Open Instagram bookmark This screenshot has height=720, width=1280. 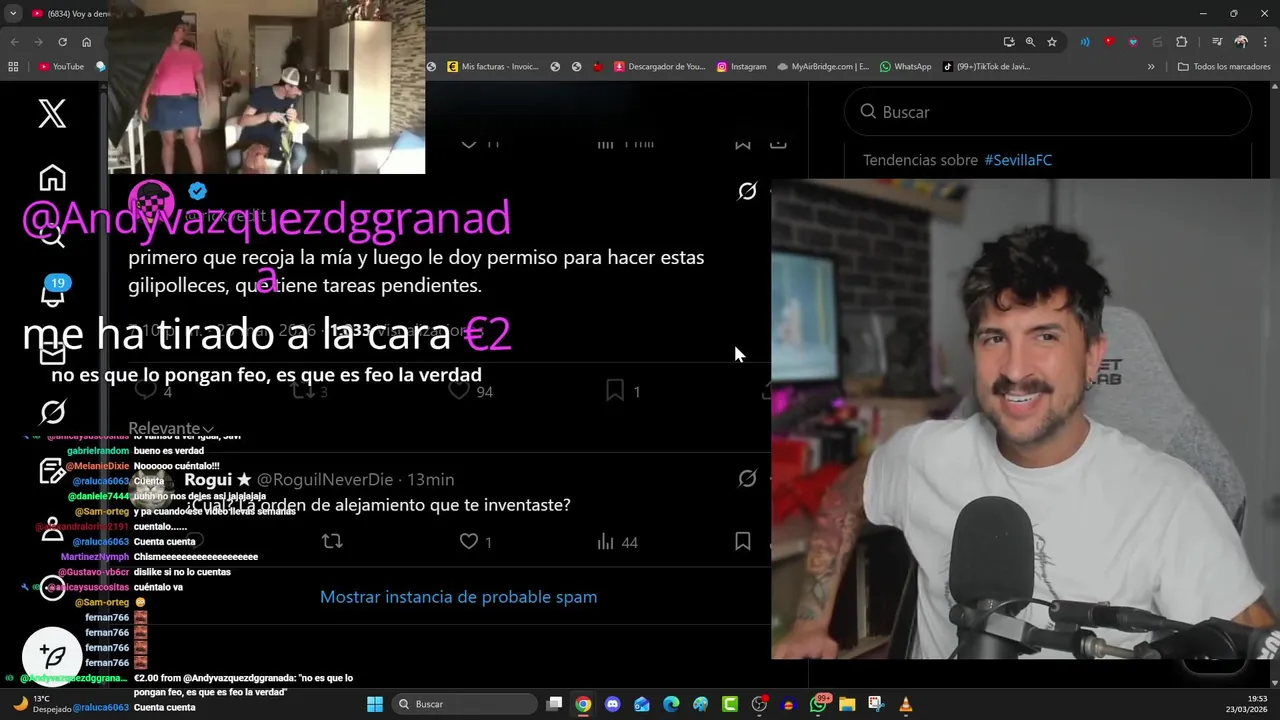741,67
